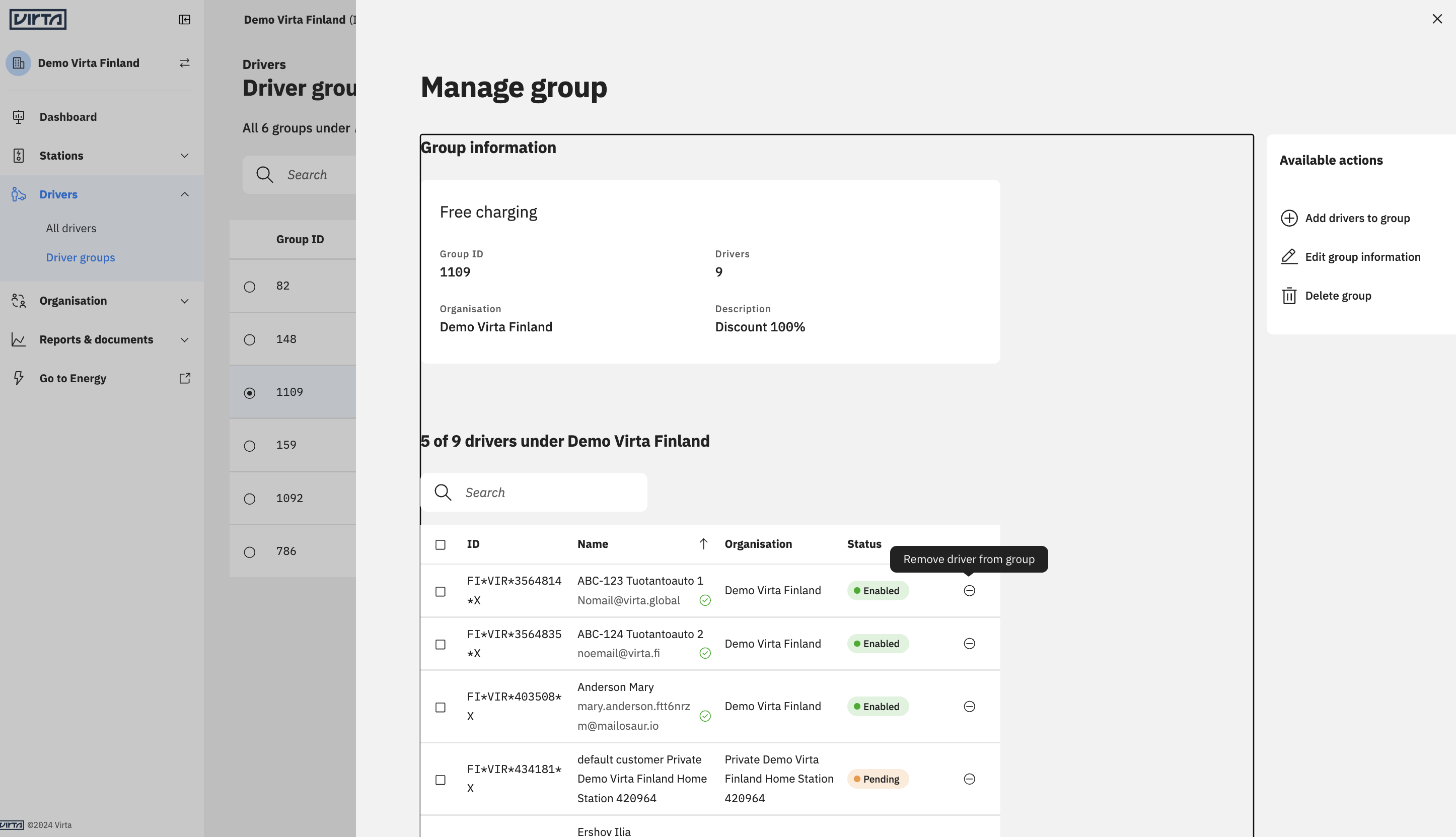Click the magnifier in group drivers search
The width and height of the screenshot is (1456, 837).
(443, 492)
